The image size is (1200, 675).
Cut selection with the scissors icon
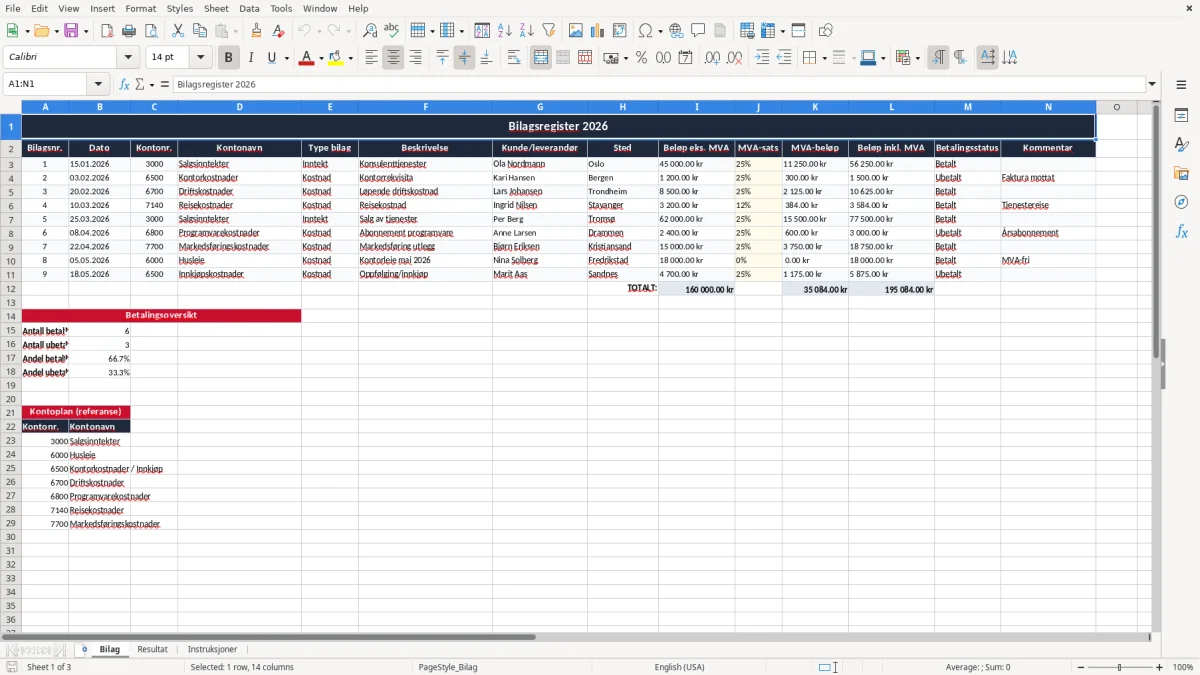click(177, 31)
